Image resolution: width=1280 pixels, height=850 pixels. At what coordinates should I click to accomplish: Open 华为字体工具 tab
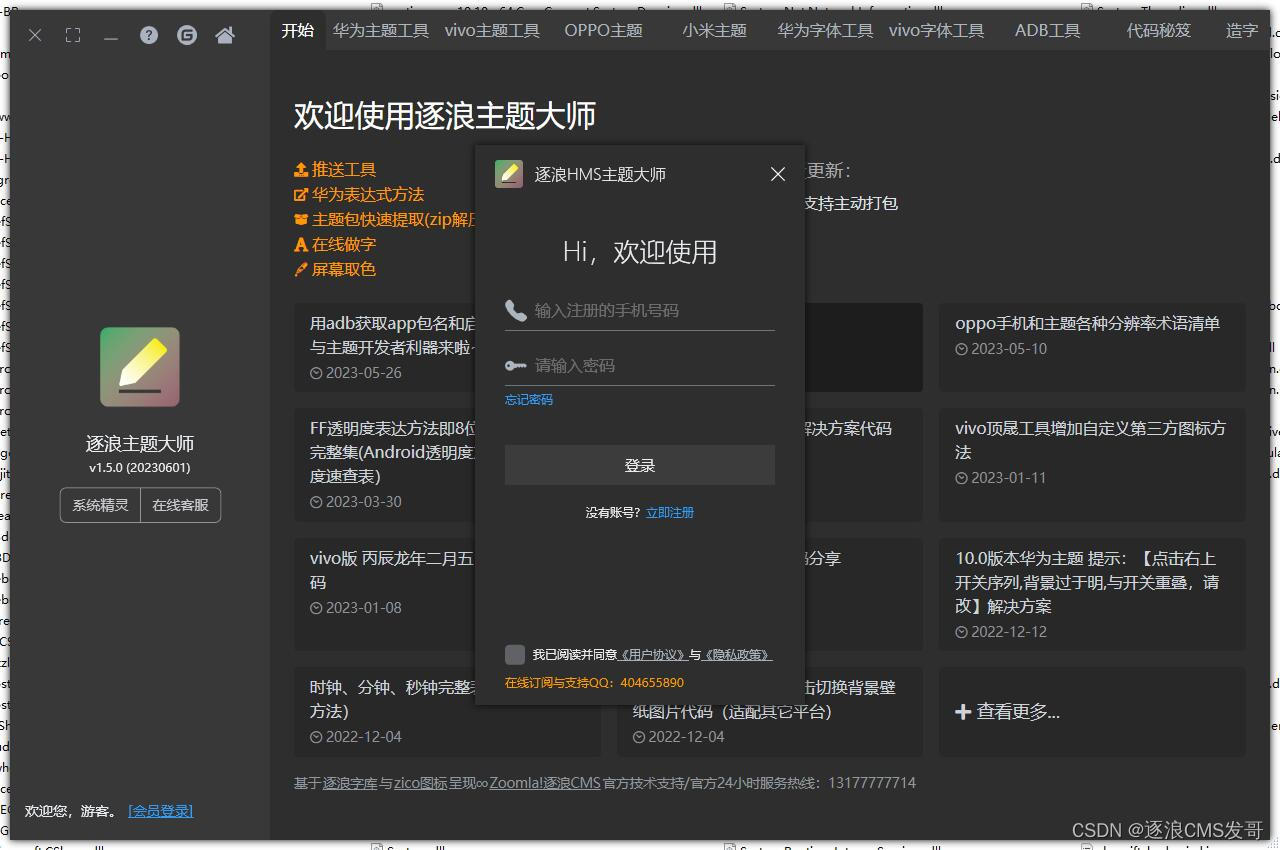[x=826, y=30]
